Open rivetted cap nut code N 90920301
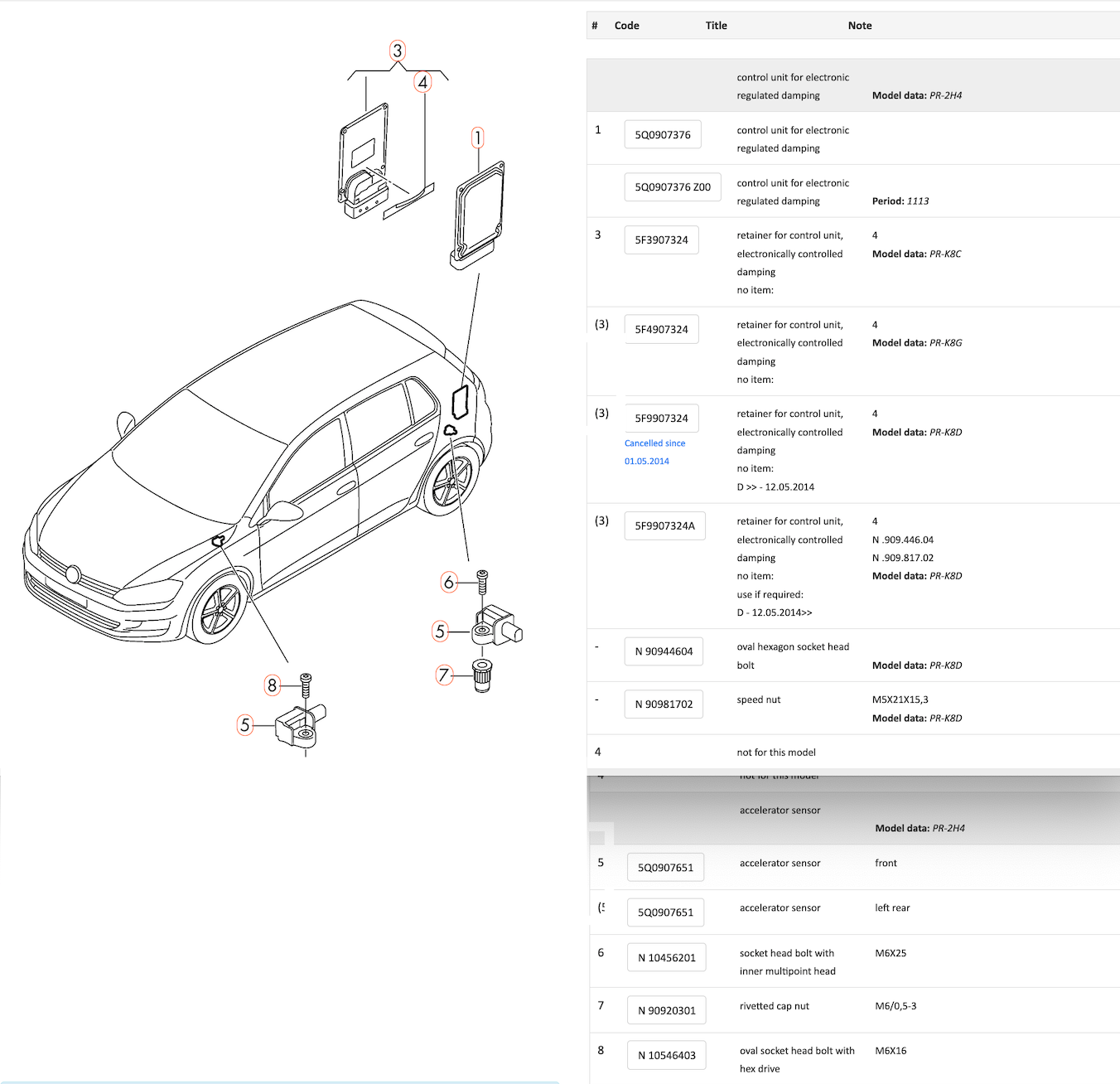Screen dimensions: 1120x1084 coord(666,1011)
